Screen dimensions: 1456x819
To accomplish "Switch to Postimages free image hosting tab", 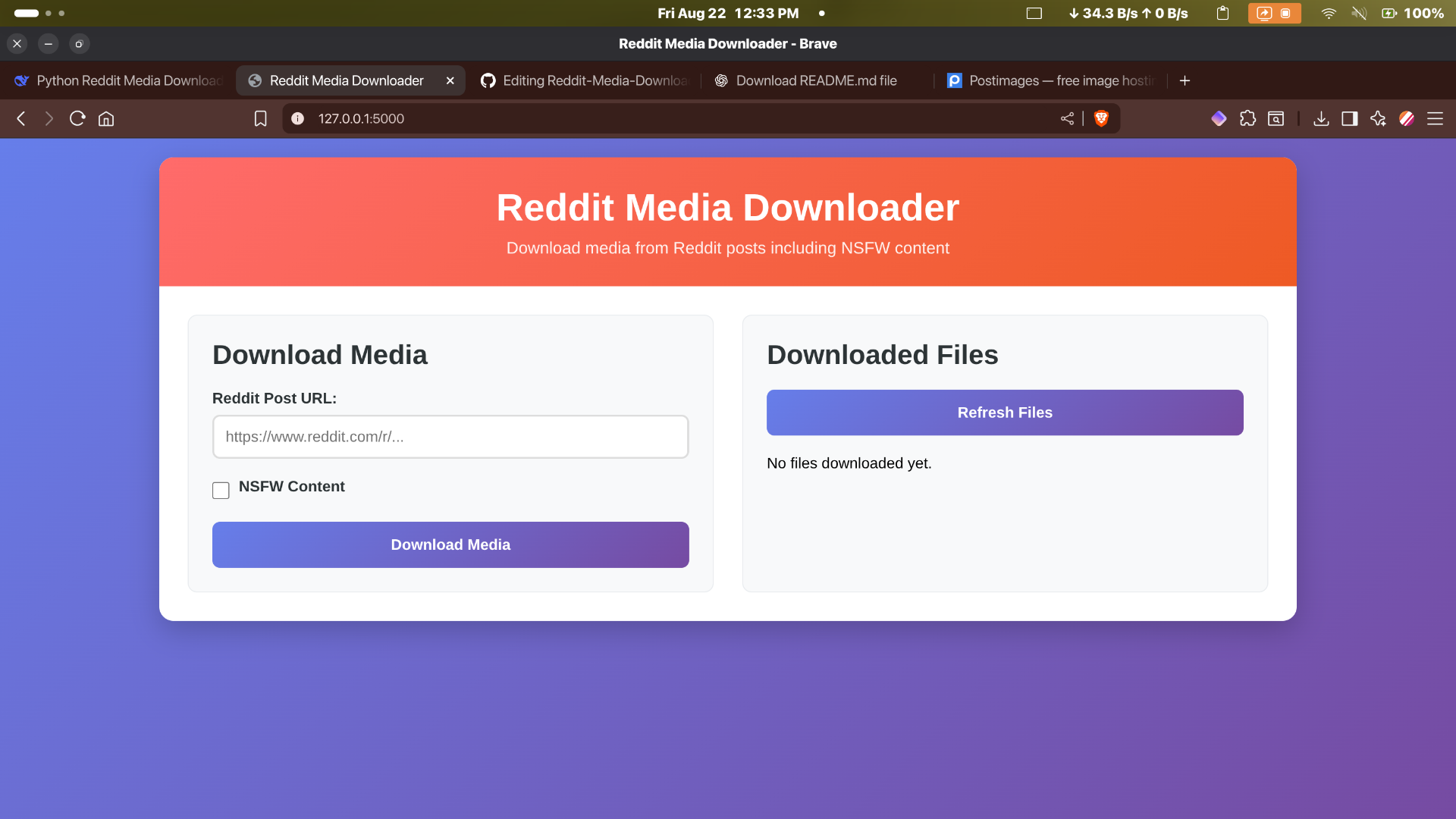I will (1050, 80).
